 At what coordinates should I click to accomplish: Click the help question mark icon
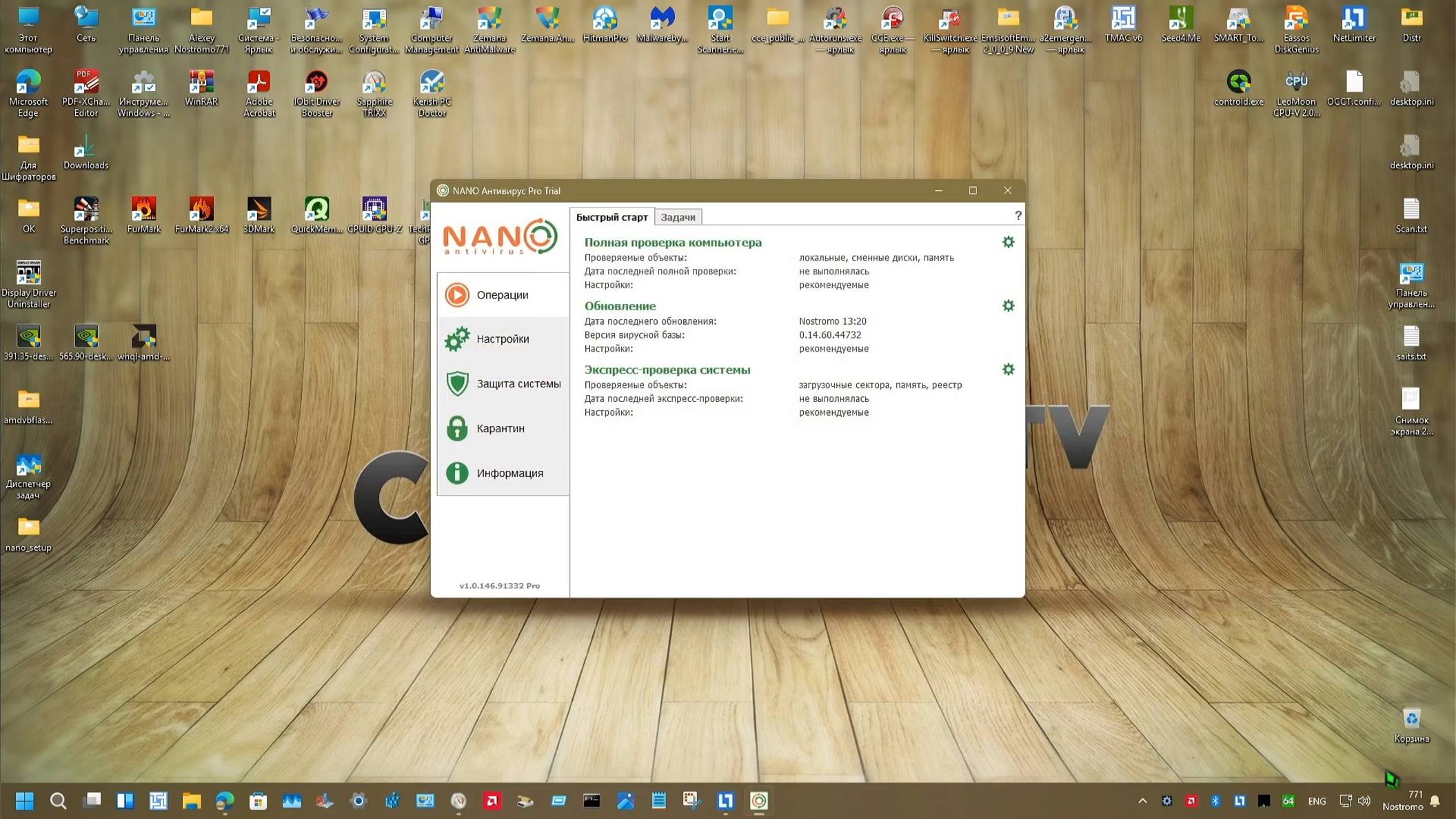[x=1018, y=216]
